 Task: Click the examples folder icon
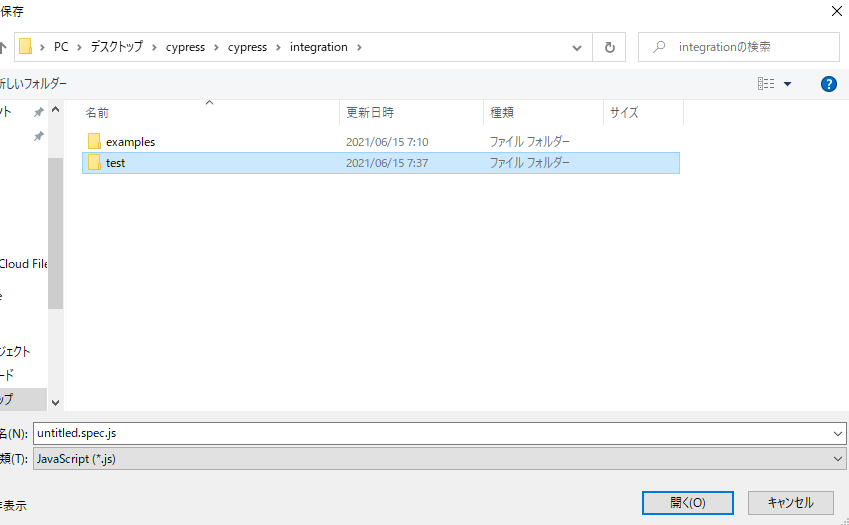click(x=94, y=141)
